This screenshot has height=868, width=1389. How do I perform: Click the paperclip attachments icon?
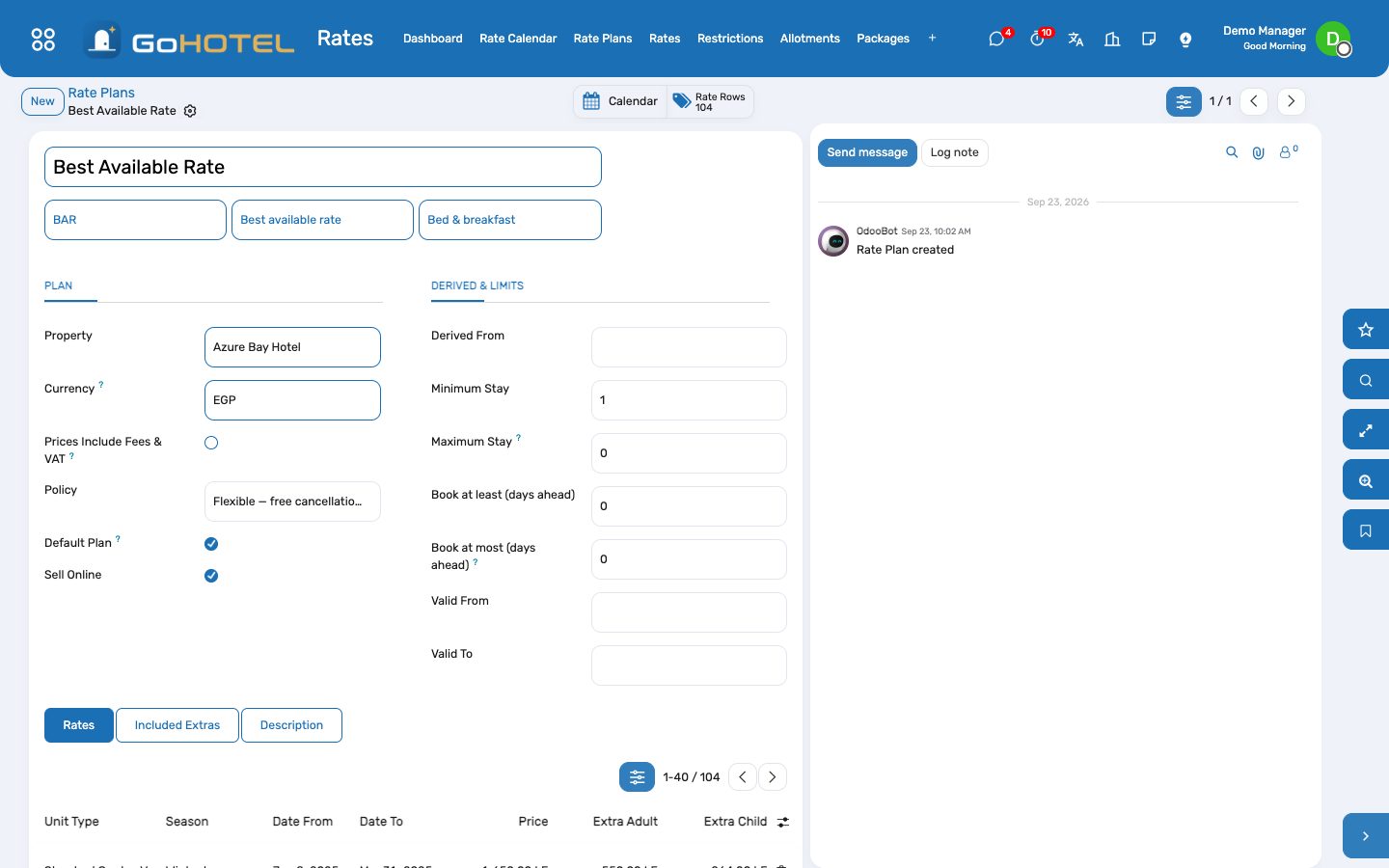(1258, 152)
